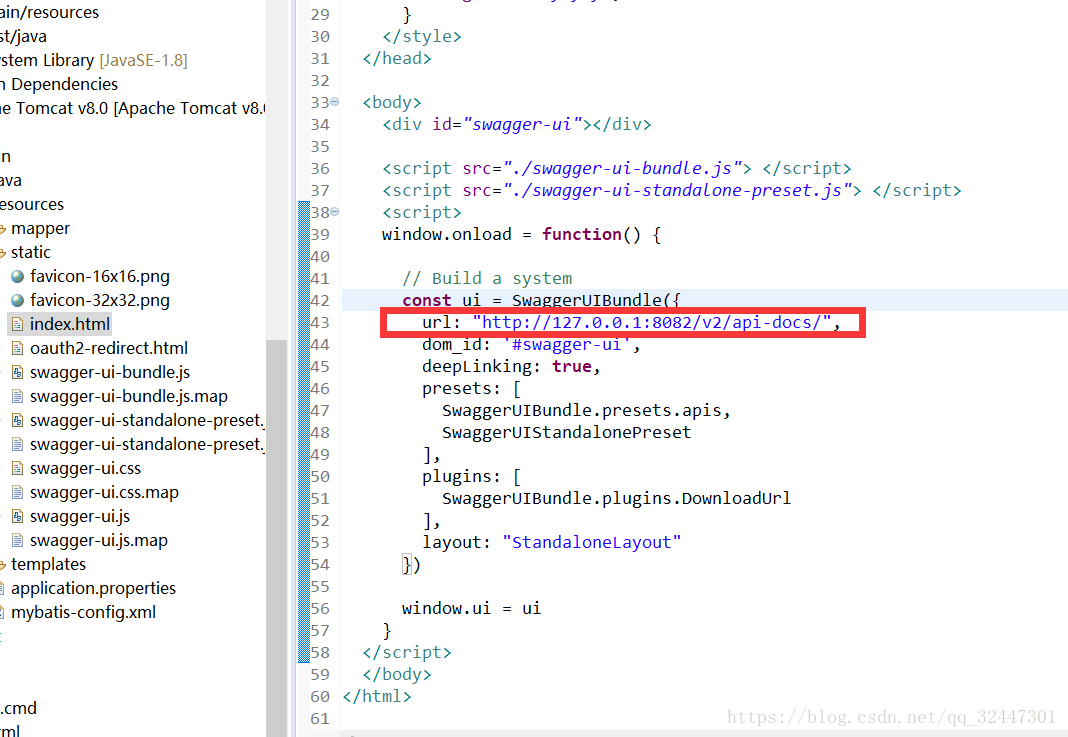Click the index.html file icon
Viewport: 1068px width, 737px height.
click(x=18, y=324)
